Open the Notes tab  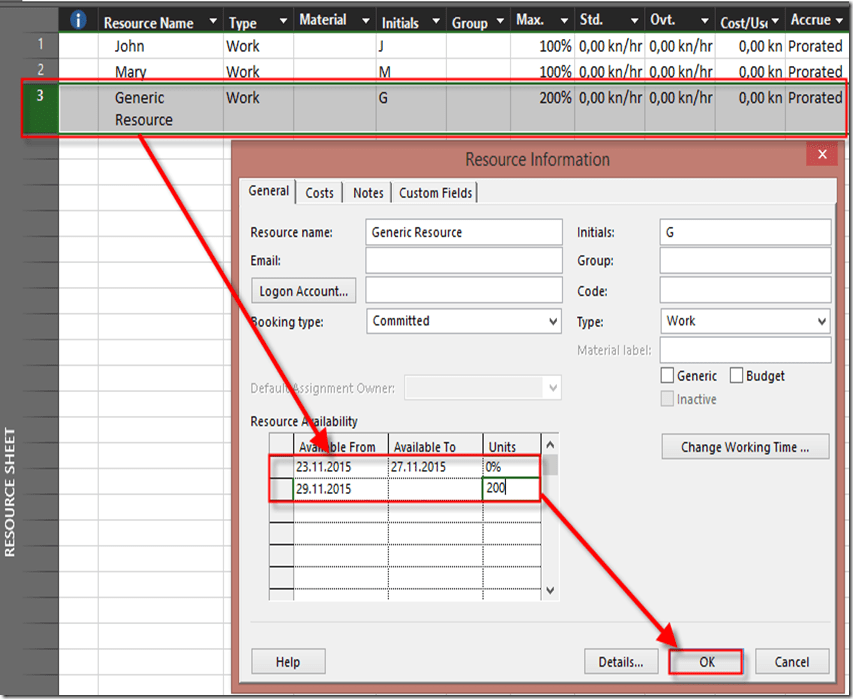pyautogui.click(x=368, y=193)
